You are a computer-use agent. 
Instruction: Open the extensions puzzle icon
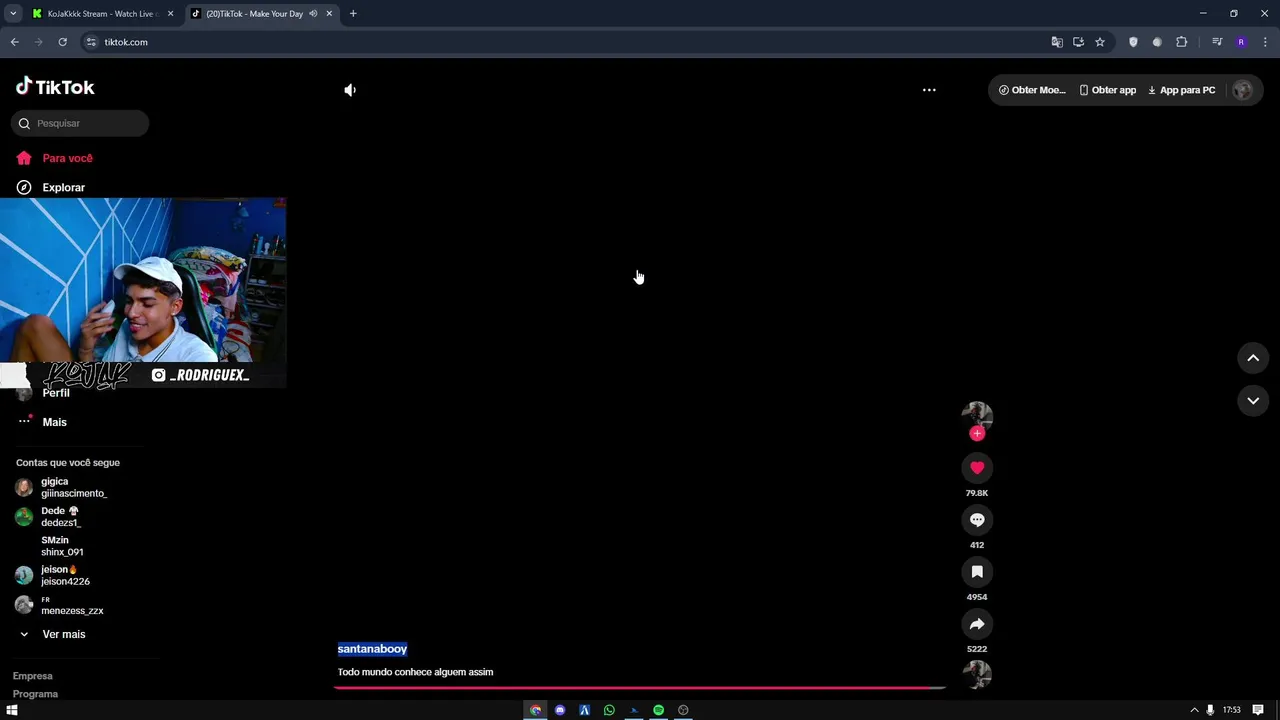(1181, 42)
